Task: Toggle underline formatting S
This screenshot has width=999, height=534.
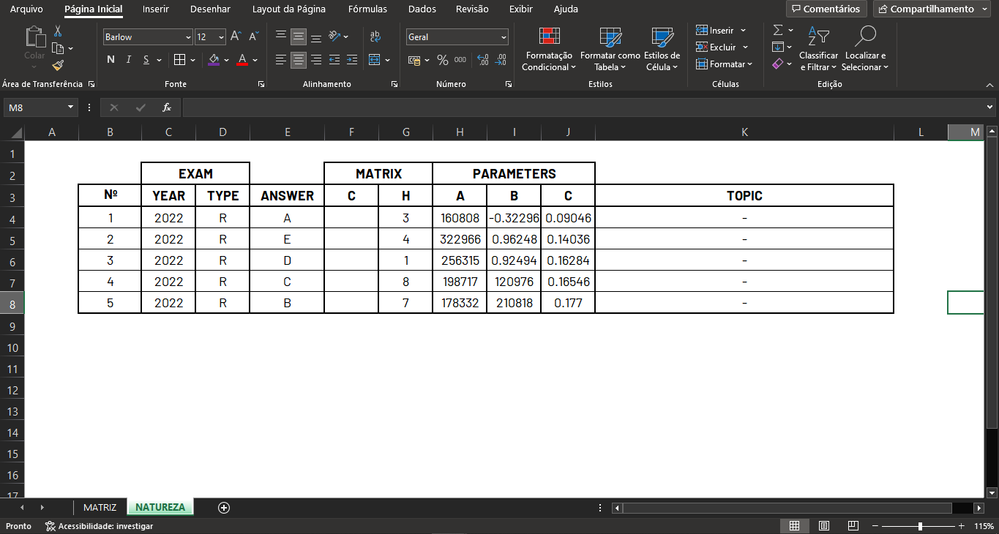Action: 145,60
